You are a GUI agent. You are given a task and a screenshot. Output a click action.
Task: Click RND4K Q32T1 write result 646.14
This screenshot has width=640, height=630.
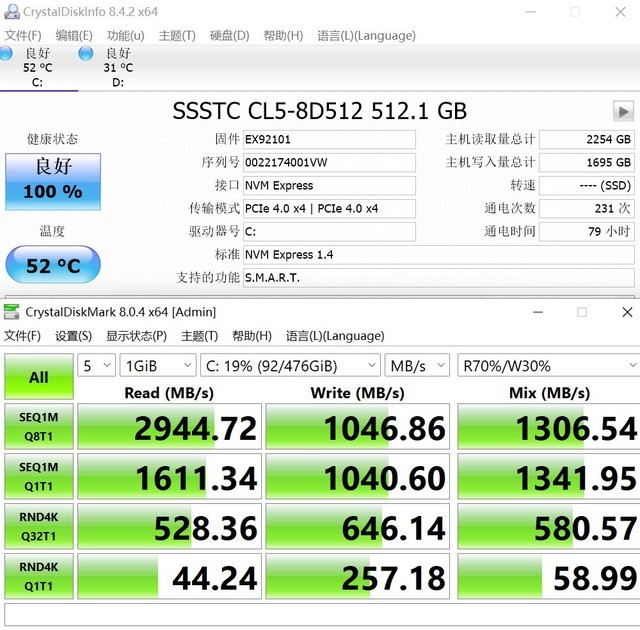click(x=358, y=527)
